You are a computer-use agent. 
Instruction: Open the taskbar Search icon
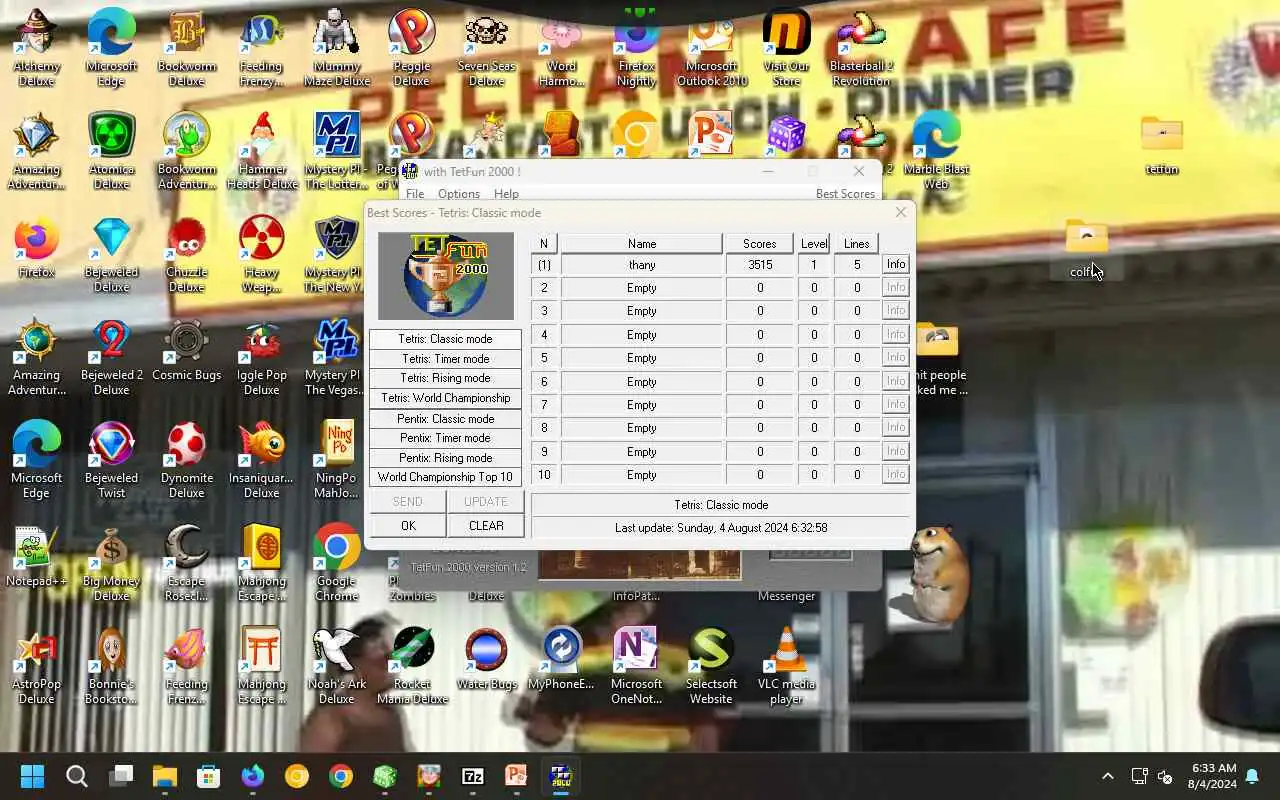point(77,776)
